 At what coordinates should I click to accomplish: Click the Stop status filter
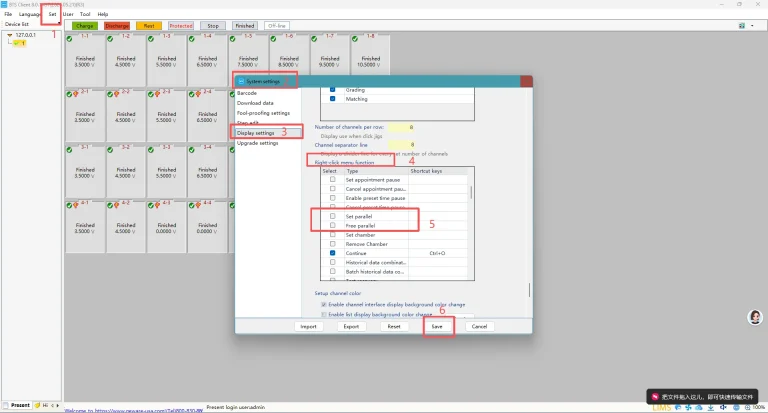[213, 25]
